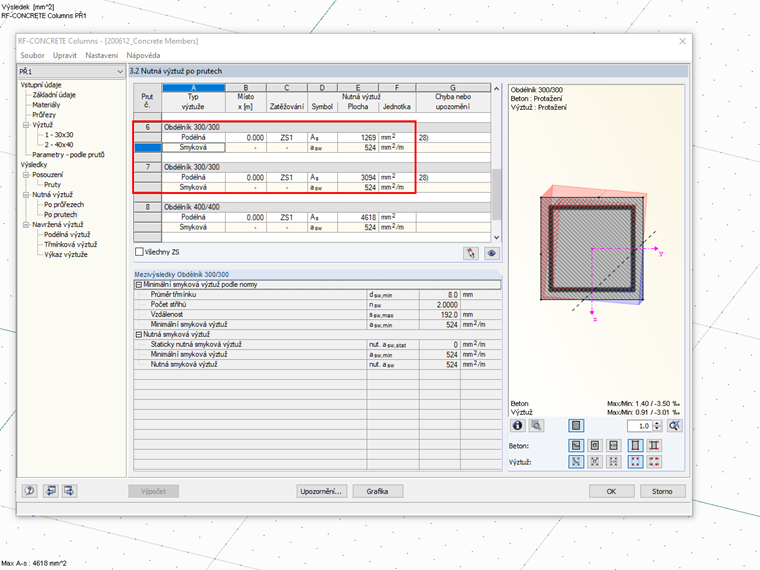Select Pruty under Posouzení
Screen dimensions: 760x570
coord(52,185)
